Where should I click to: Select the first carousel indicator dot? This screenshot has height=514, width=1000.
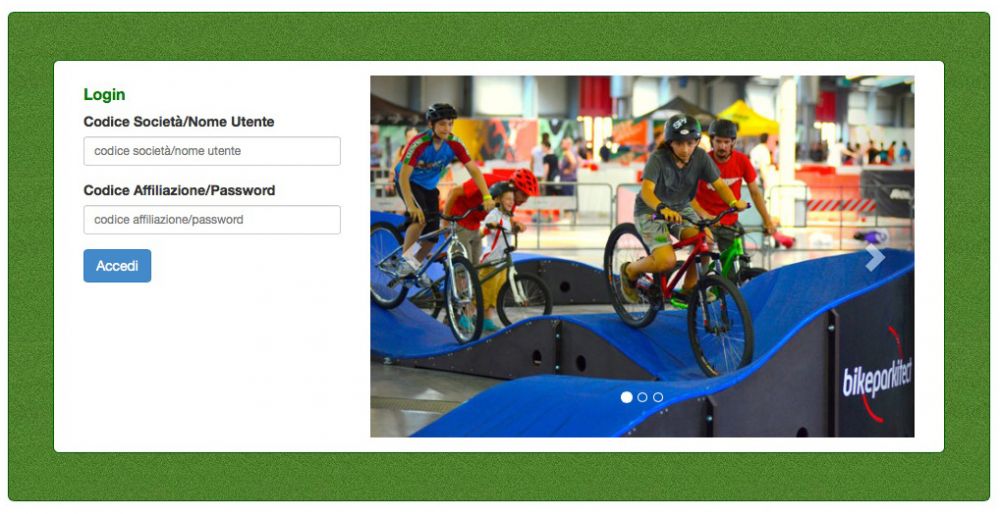point(626,397)
